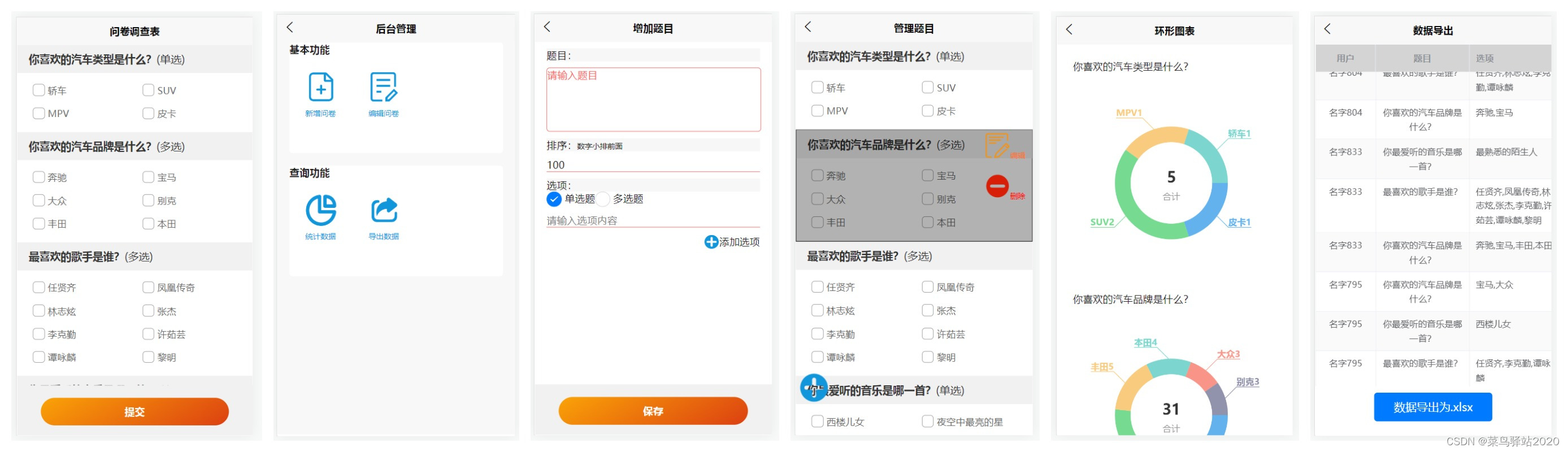
Task: Click the 数据导出为.xlsx button
Action: [x=1433, y=407]
